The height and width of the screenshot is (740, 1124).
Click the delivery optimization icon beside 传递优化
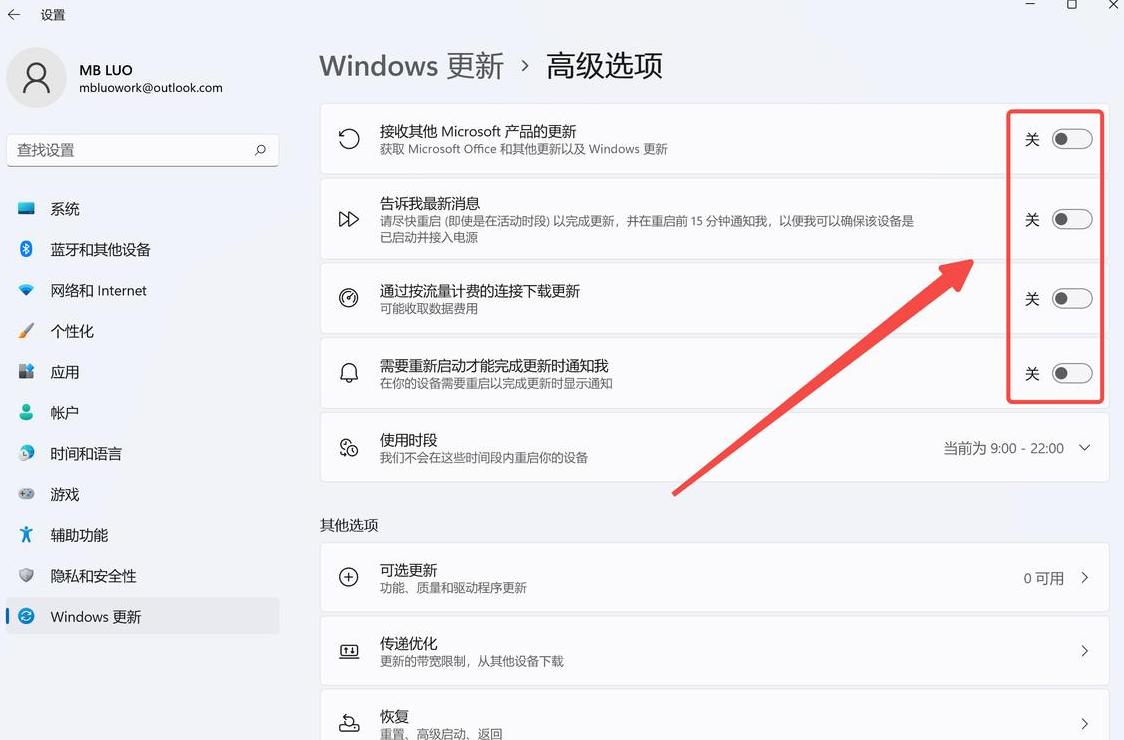tap(349, 651)
